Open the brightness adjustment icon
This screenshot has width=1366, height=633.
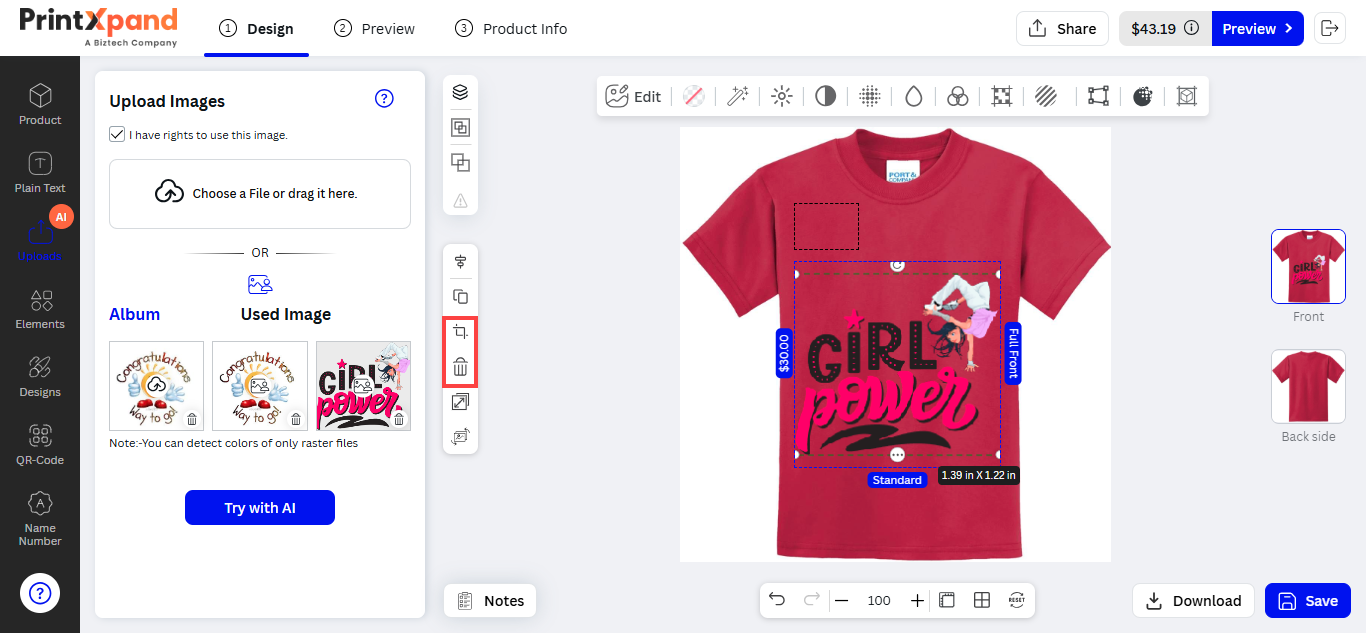[782, 96]
